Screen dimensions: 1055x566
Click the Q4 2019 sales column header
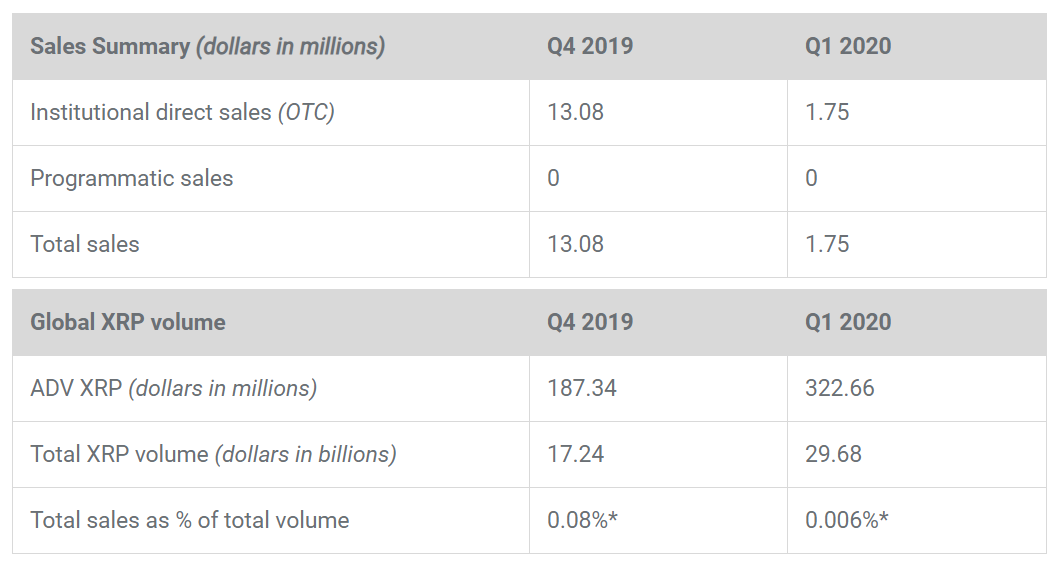590,46
